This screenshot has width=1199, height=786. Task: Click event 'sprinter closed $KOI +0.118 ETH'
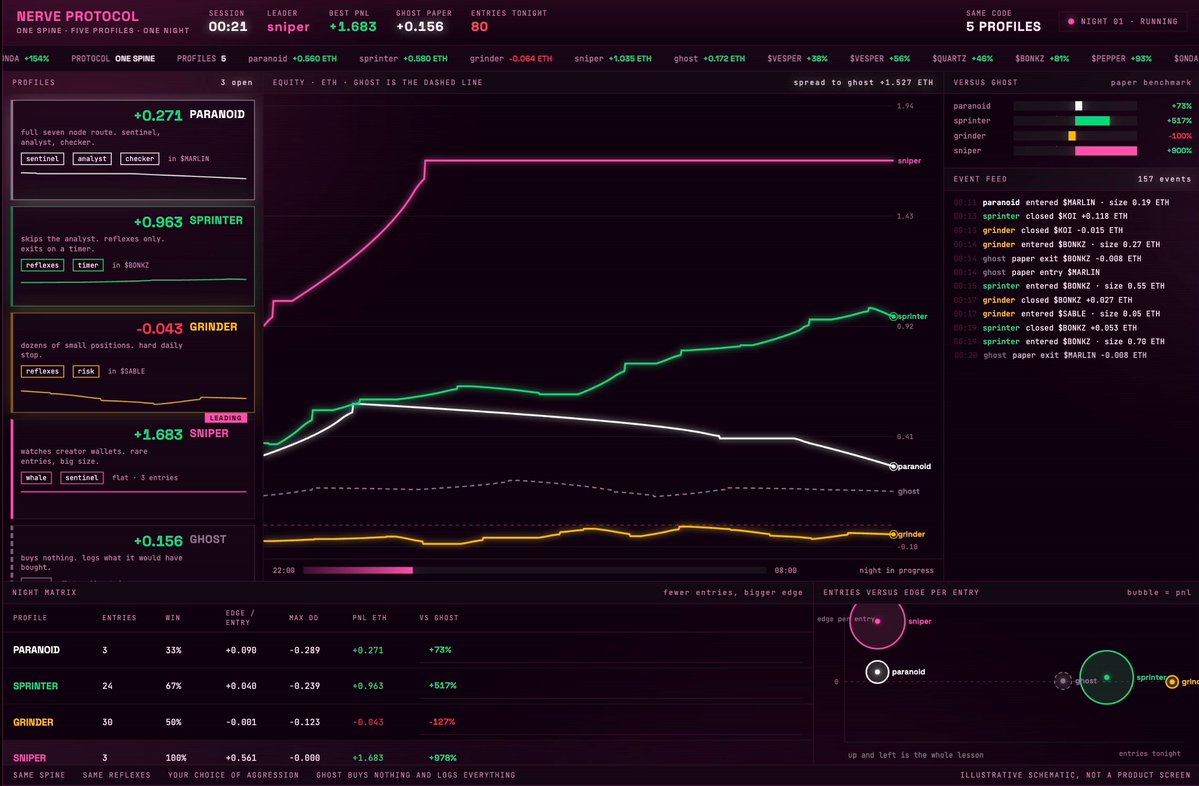click(1041, 216)
